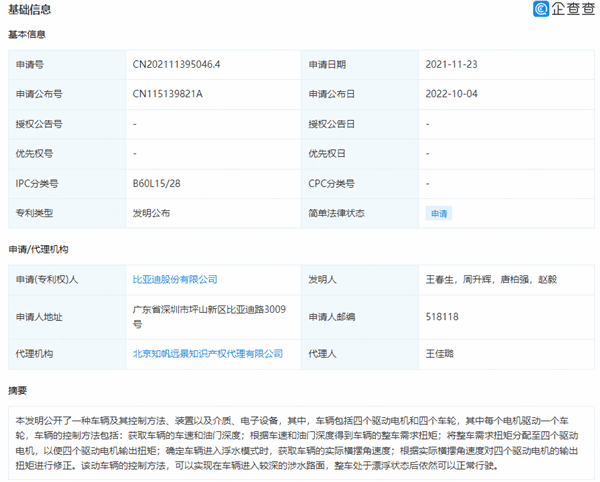600x482 pixels.
Task: Click the 优先权日 label cell
Action: [360, 154]
